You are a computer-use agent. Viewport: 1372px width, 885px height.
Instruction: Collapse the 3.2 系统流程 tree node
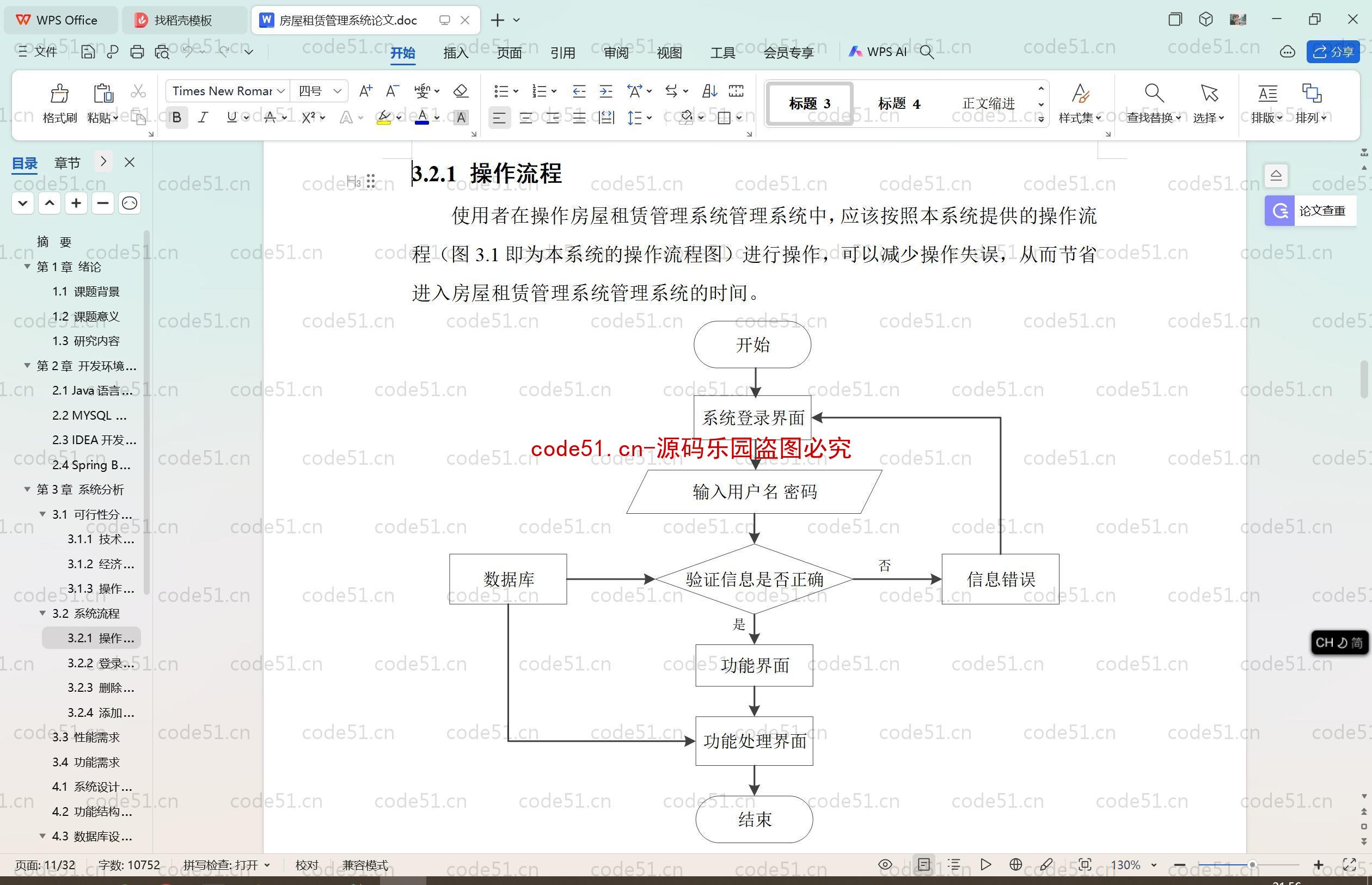click(x=42, y=613)
